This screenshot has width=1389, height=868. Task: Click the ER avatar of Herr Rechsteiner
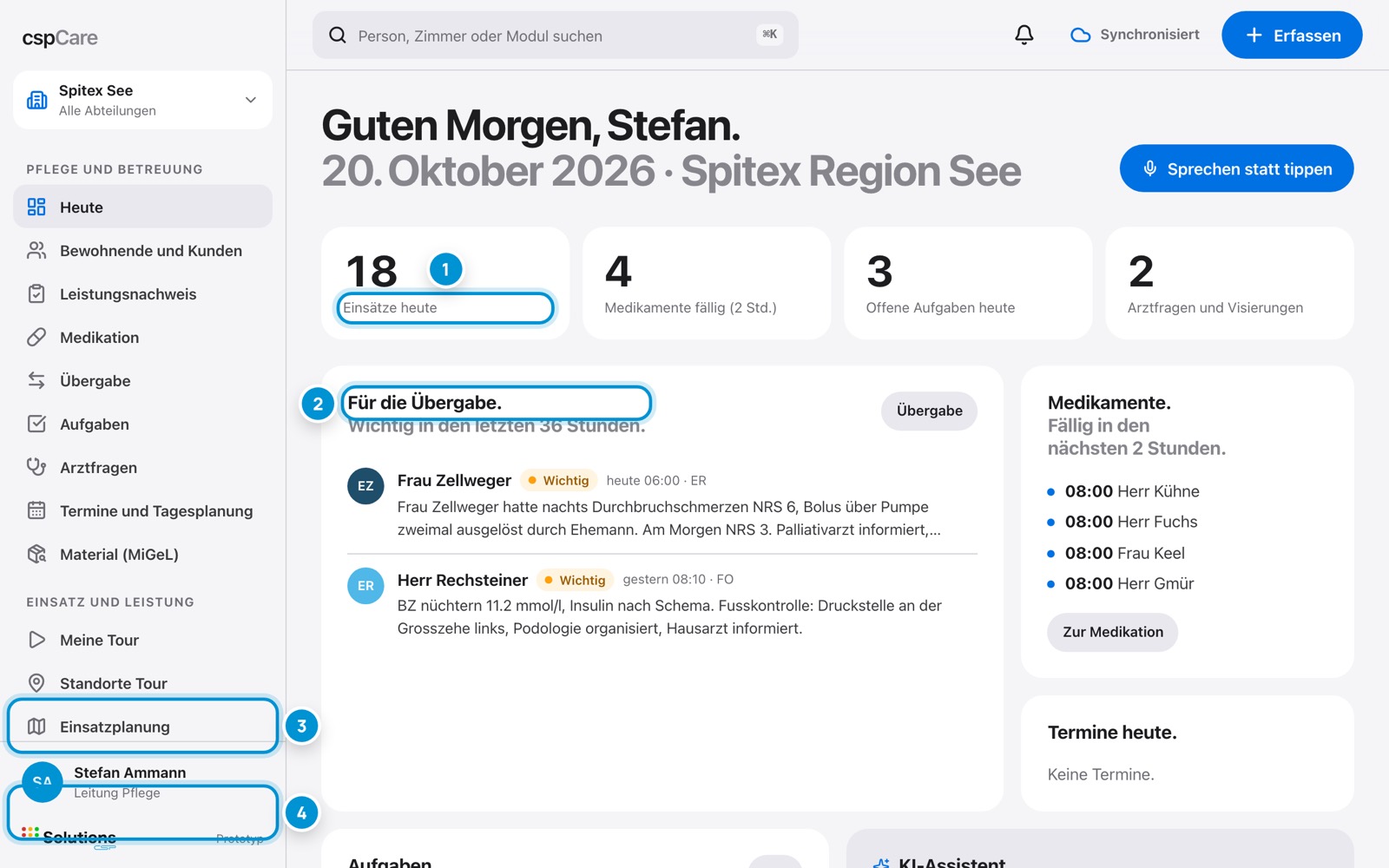(365, 586)
